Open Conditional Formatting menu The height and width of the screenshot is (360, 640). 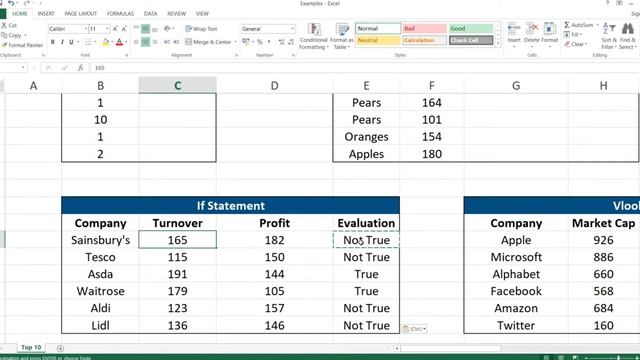tap(313, 36)
